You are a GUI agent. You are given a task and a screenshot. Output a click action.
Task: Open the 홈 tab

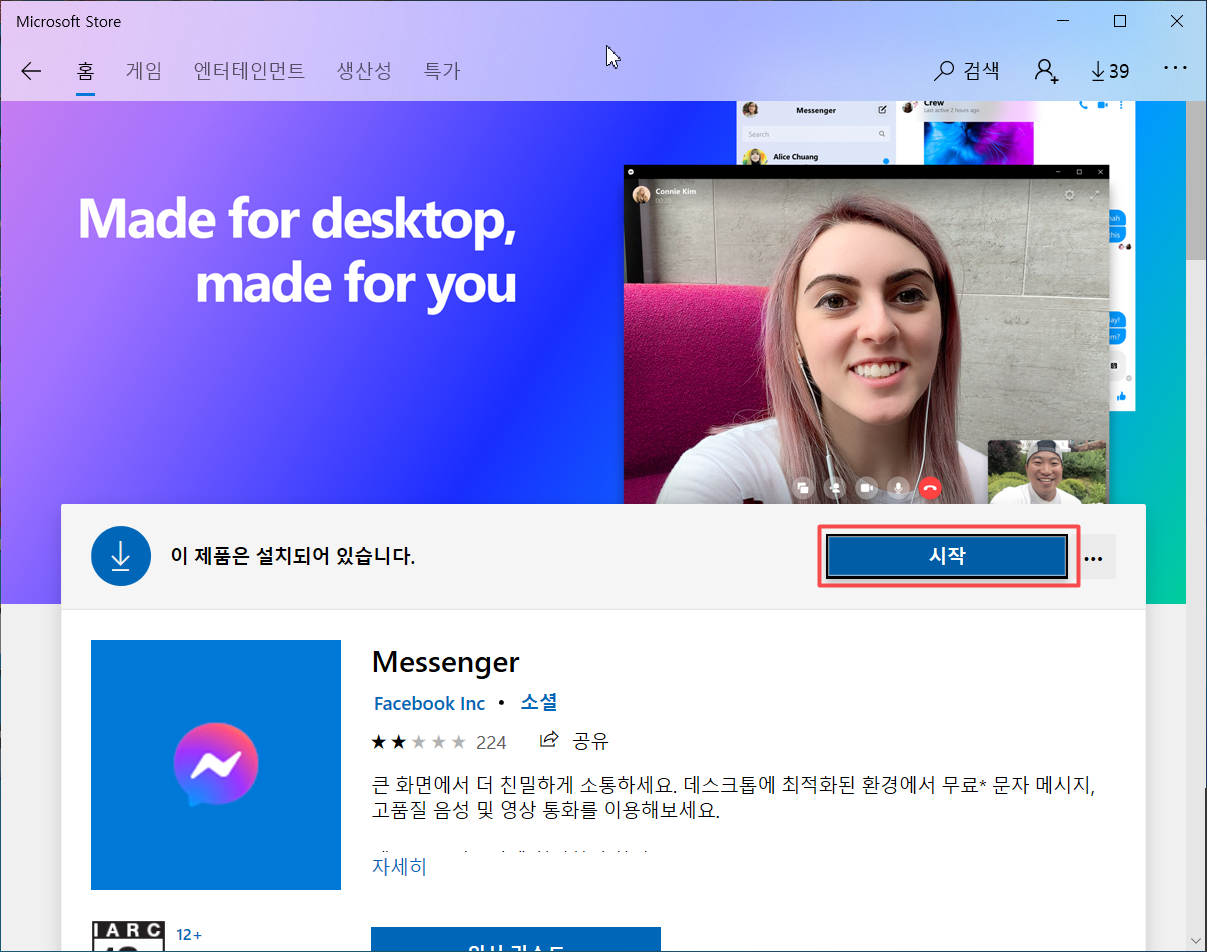[85, 71]
